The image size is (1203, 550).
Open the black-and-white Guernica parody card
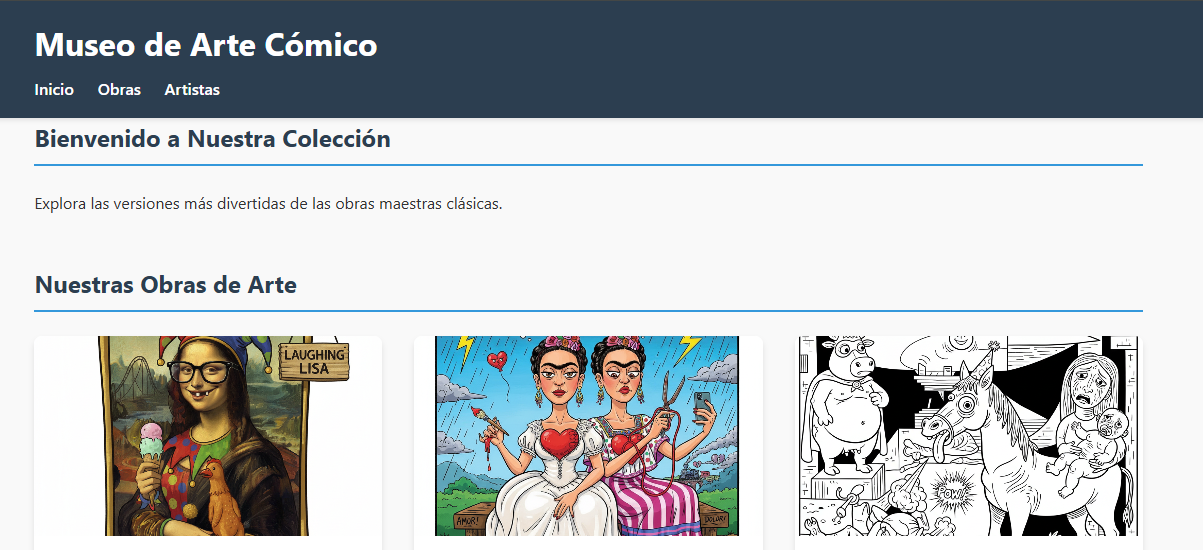pos(969,442)
